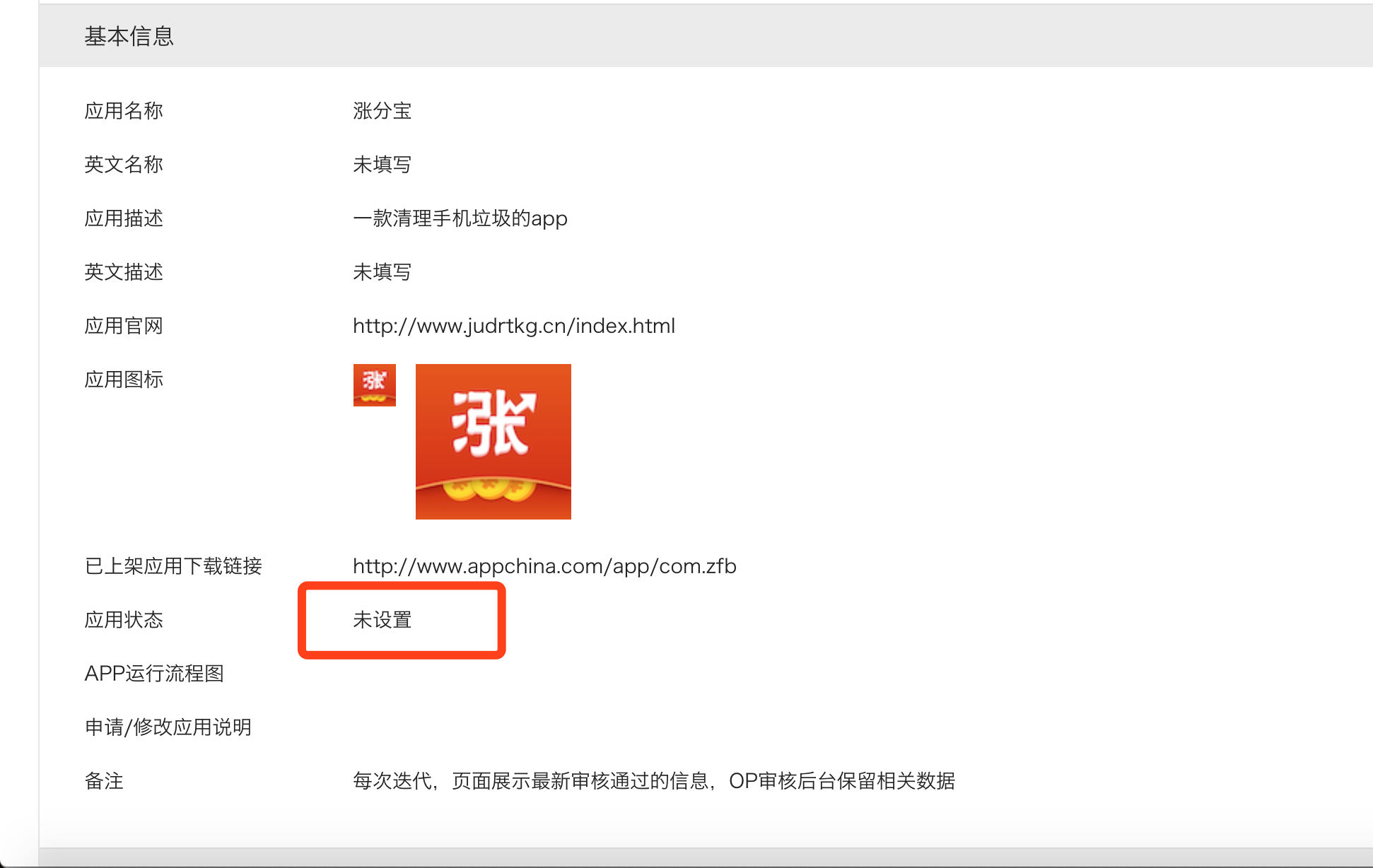Click the 一款清理手机垃圾的app description text
This screenshot has width=1373, height=868.
click(460, 218)
